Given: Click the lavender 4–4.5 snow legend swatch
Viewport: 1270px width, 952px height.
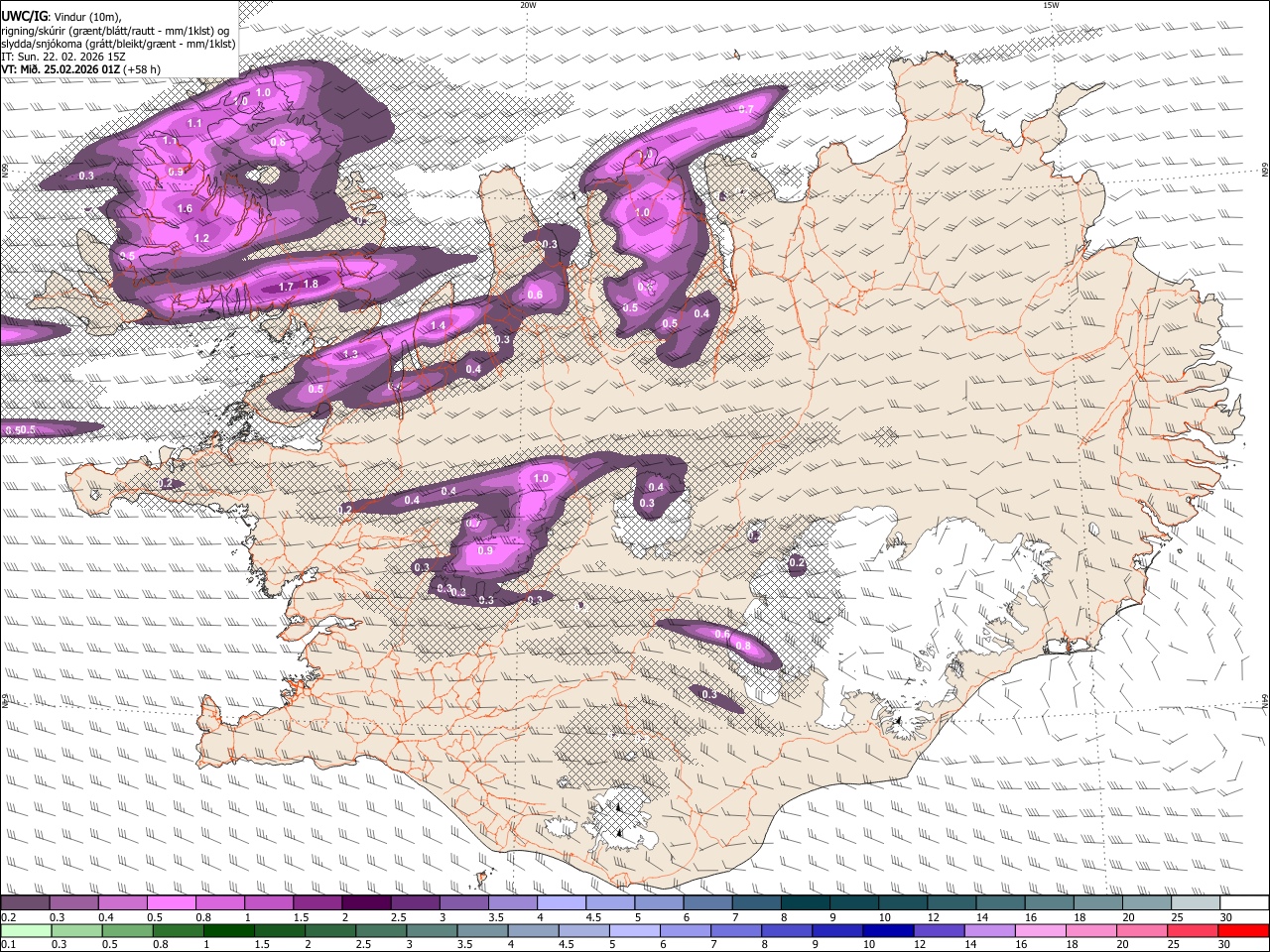Looking at the screenshot, I should point(562,902).
